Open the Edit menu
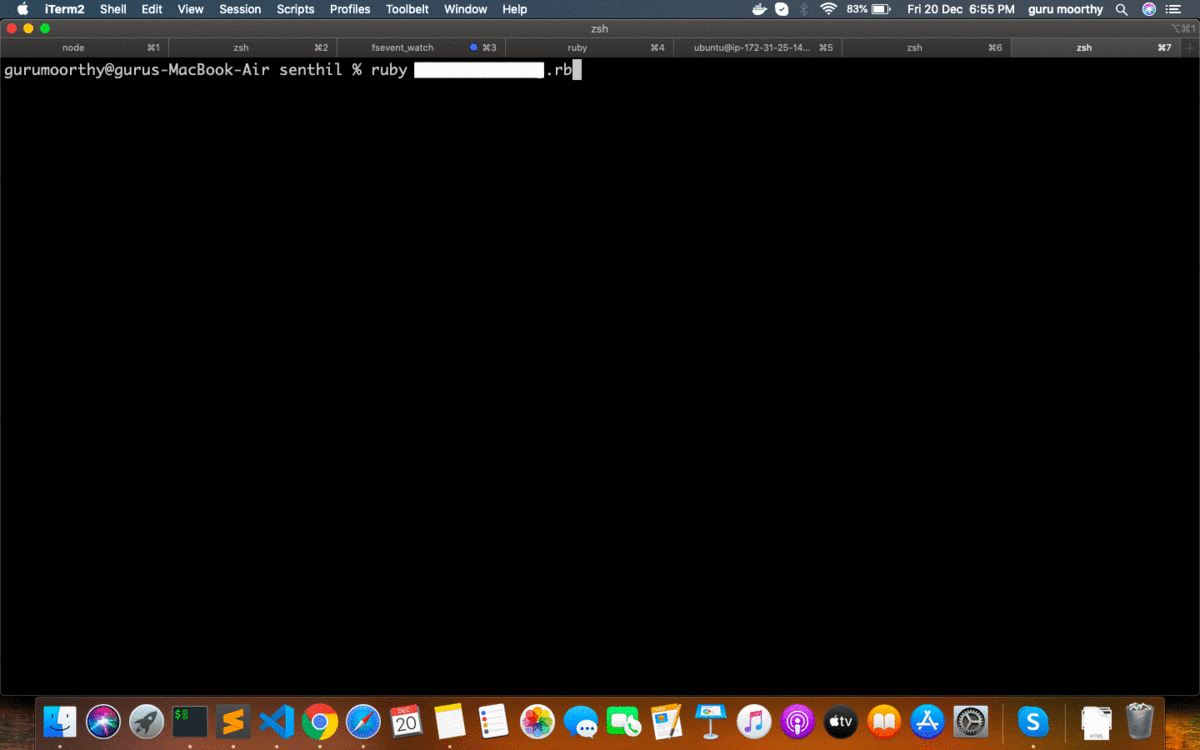 click(x=152, y=9)
